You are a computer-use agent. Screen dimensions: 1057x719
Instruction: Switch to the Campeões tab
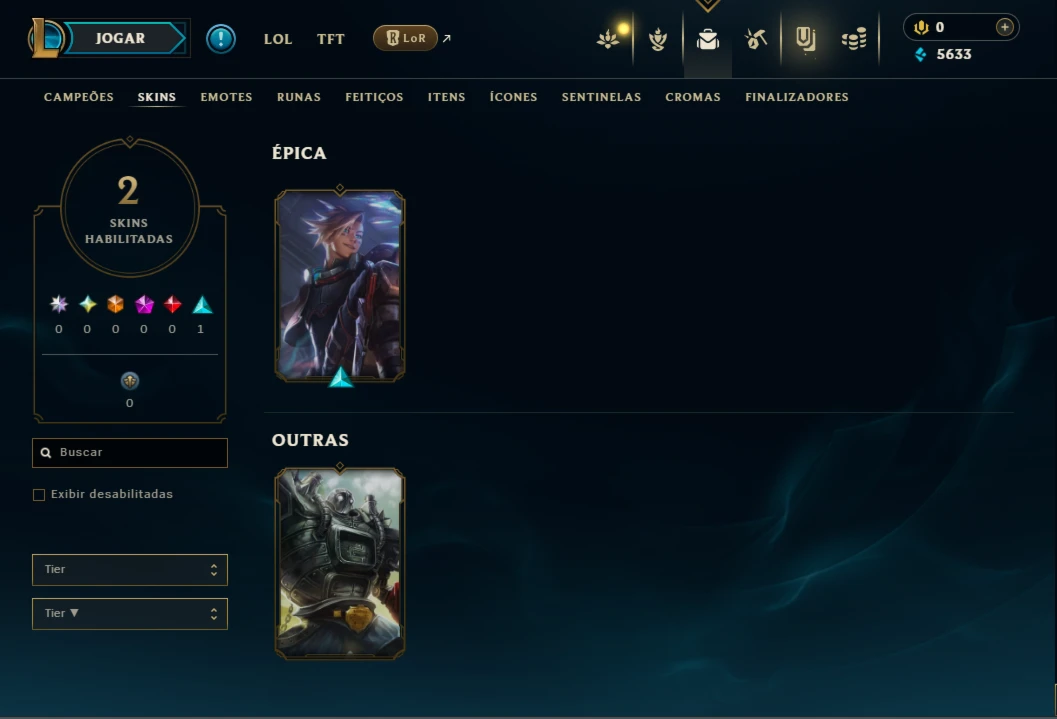pyautogui.click(x=79, y=97)
